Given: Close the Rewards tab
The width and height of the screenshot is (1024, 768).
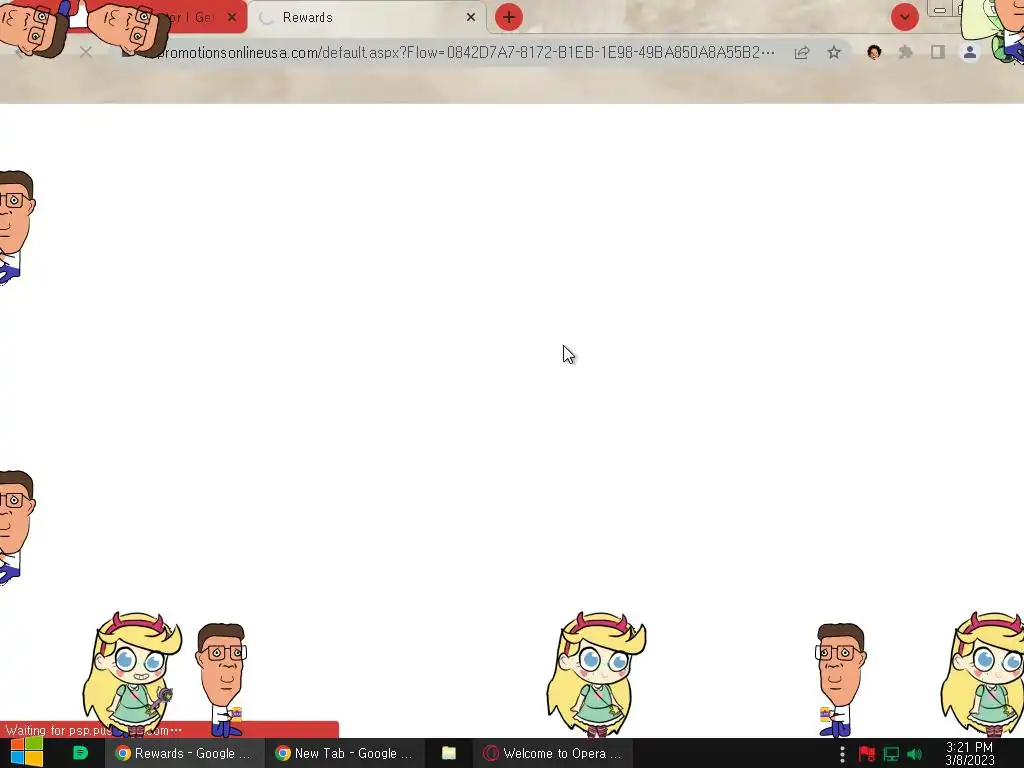Looking at the screenshot, I should coord(471,18).
